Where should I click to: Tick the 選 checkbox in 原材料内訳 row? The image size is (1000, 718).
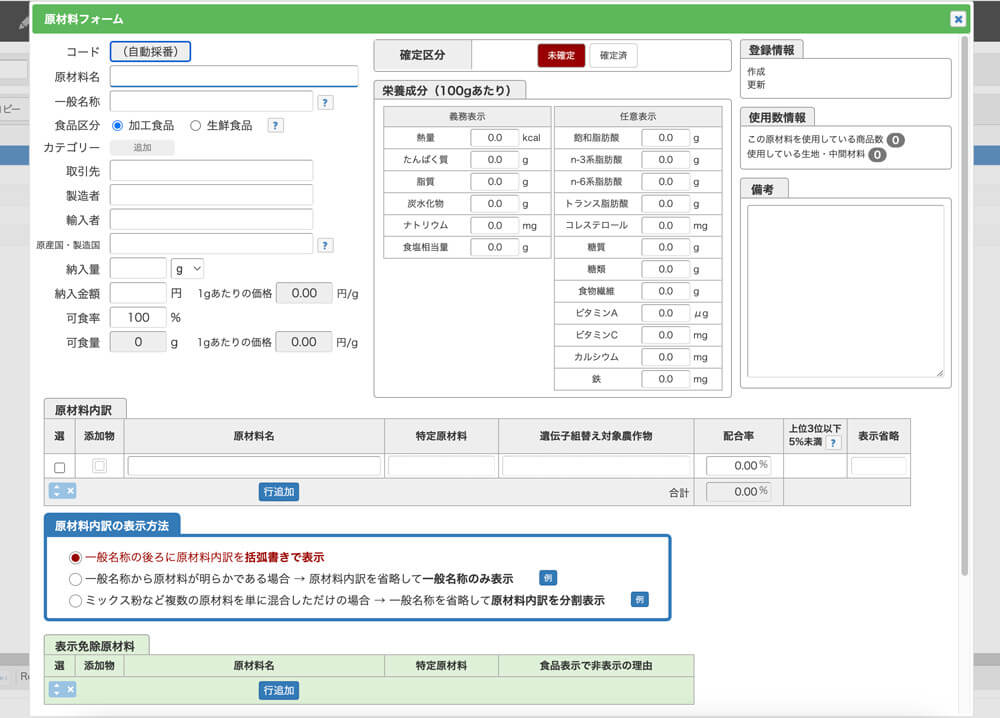tap(60, 467)
